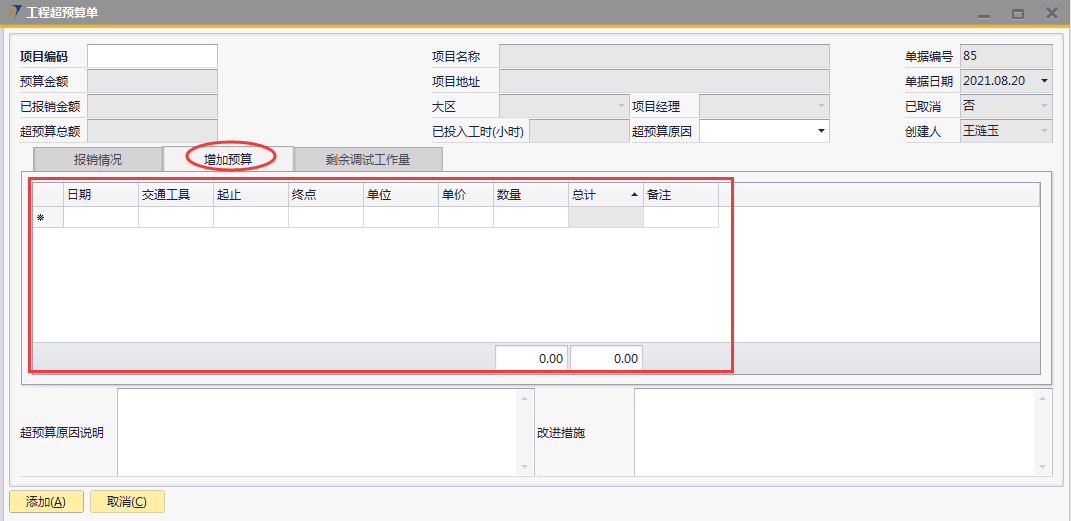This screenshot has width=1071, height=521.
Task: Switch to the 报销情况 tab
Action: click(x=97, y=159)
